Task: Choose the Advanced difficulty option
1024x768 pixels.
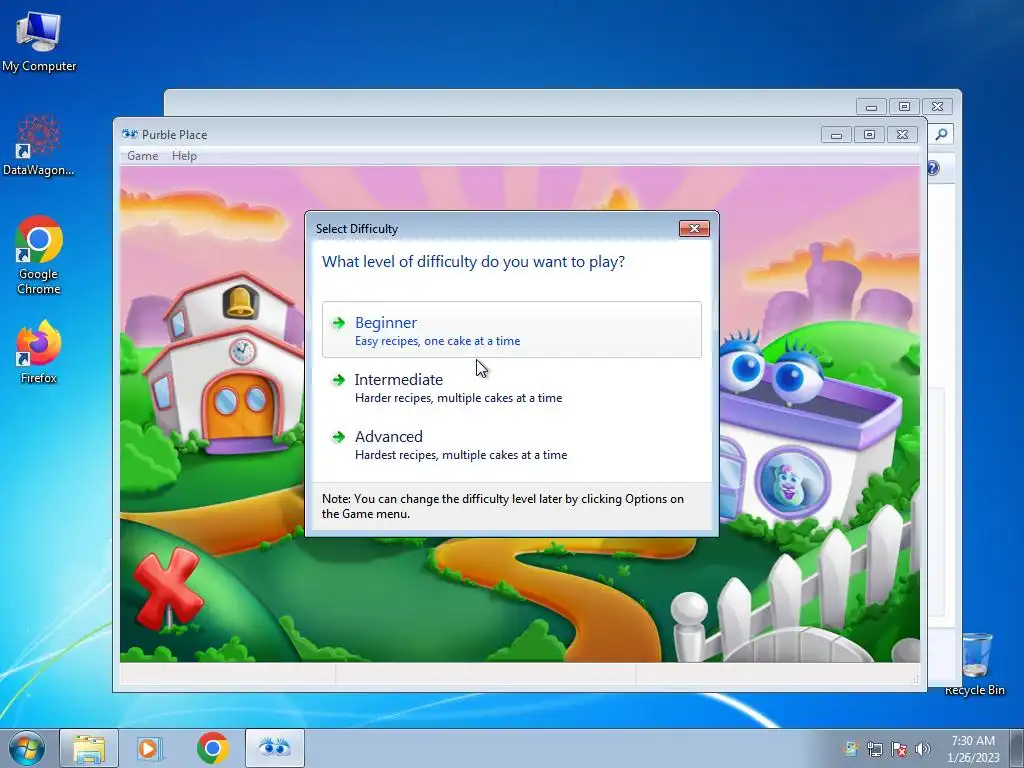Action: 511,444
